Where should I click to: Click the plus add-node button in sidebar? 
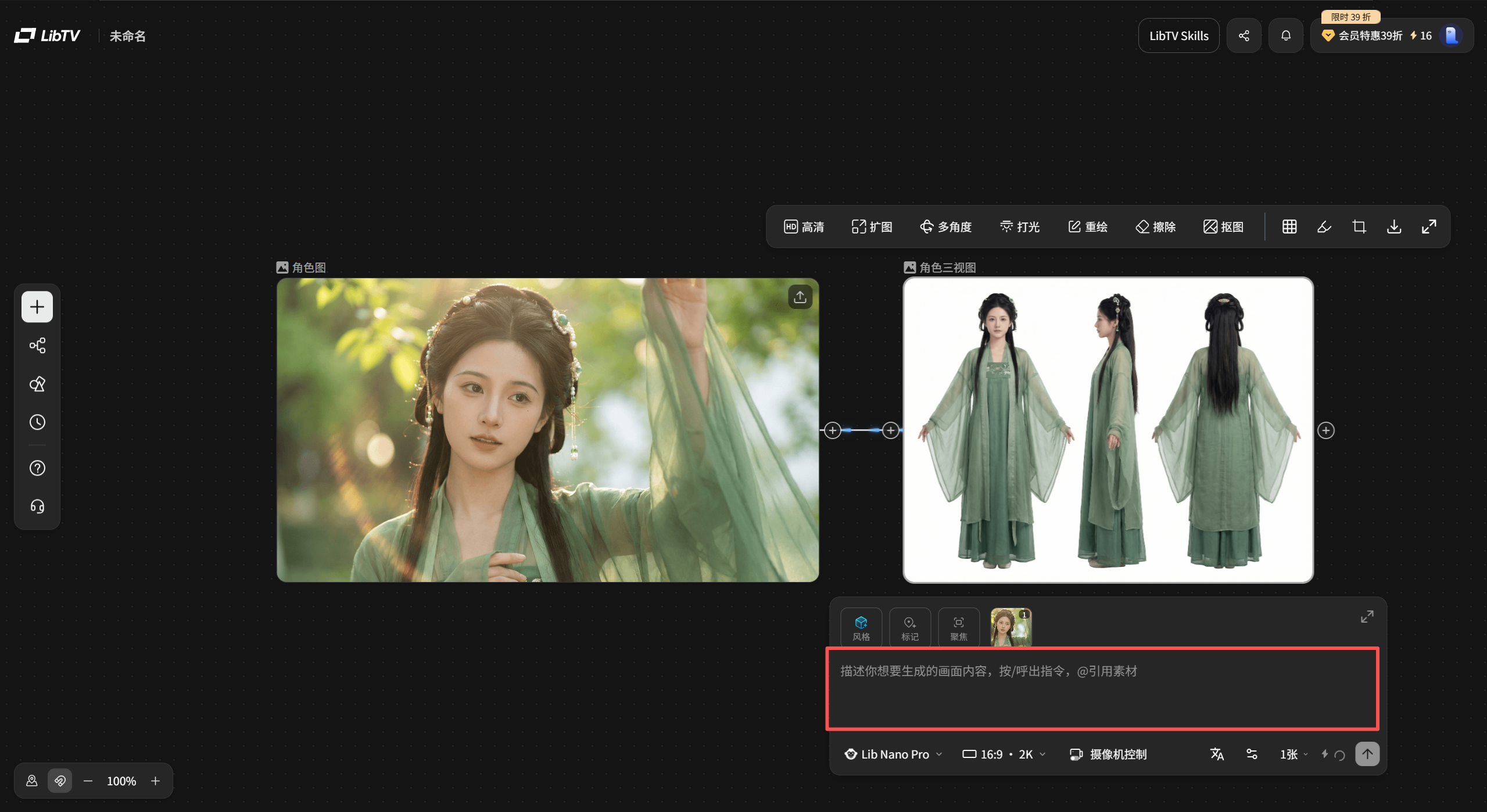pyautogui.click(x=37, y=307)
